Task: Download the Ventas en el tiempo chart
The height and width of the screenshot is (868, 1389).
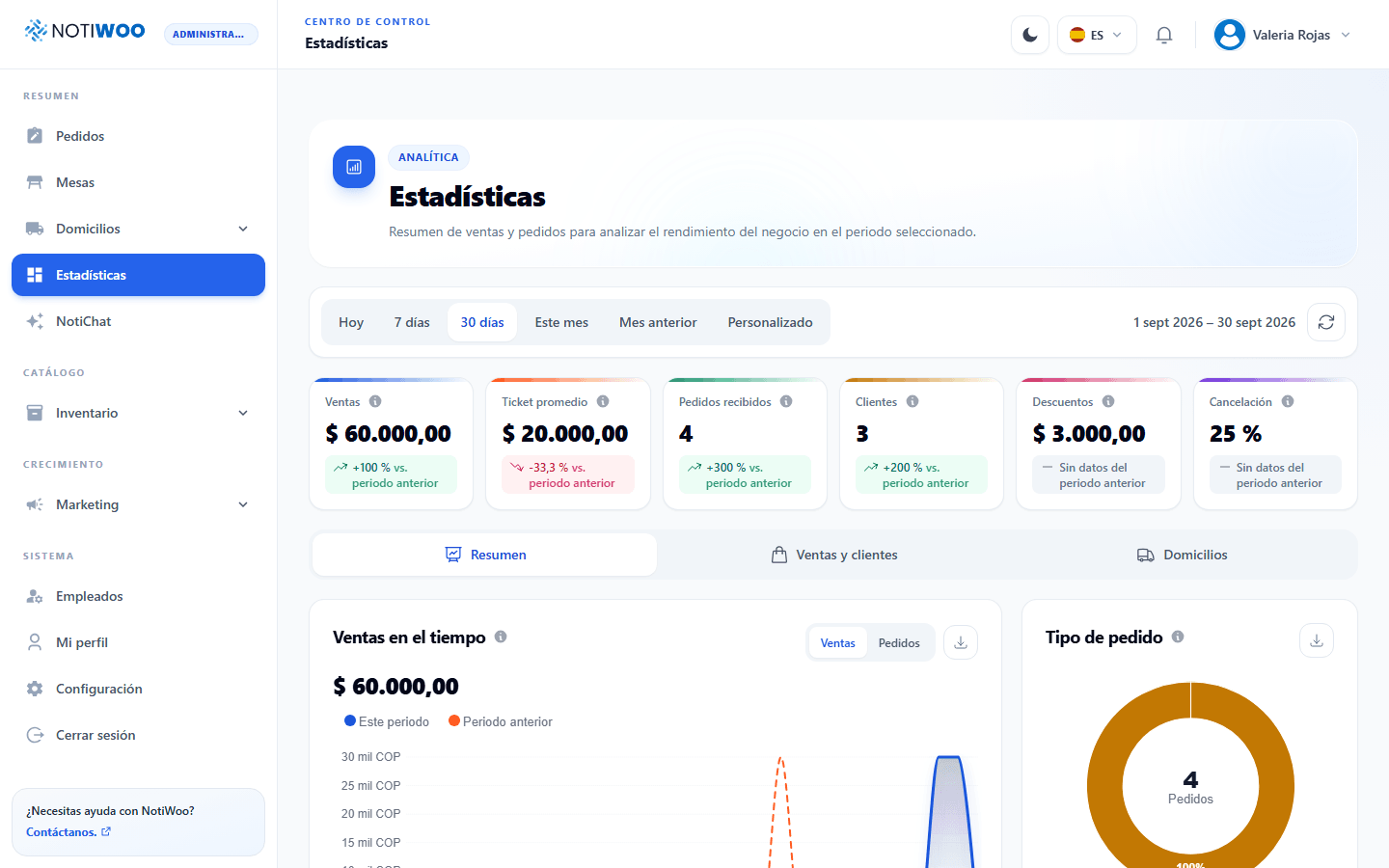Action: (x=961, y=642)
